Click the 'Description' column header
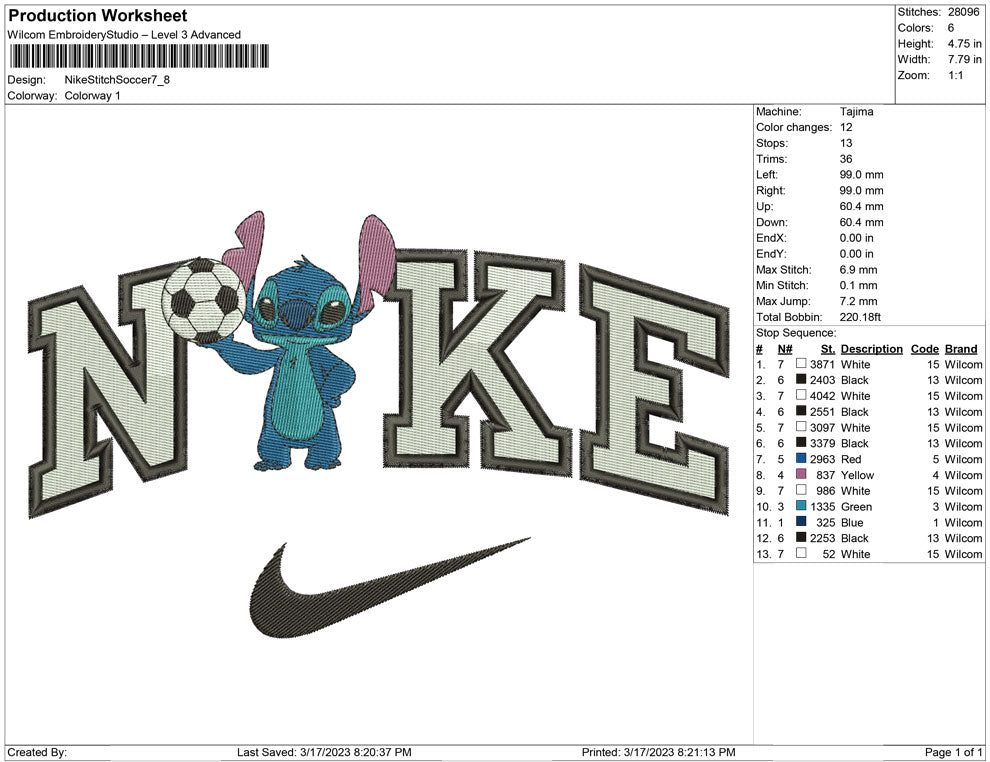Screen dimensions: 990x762 coord(871,348)
